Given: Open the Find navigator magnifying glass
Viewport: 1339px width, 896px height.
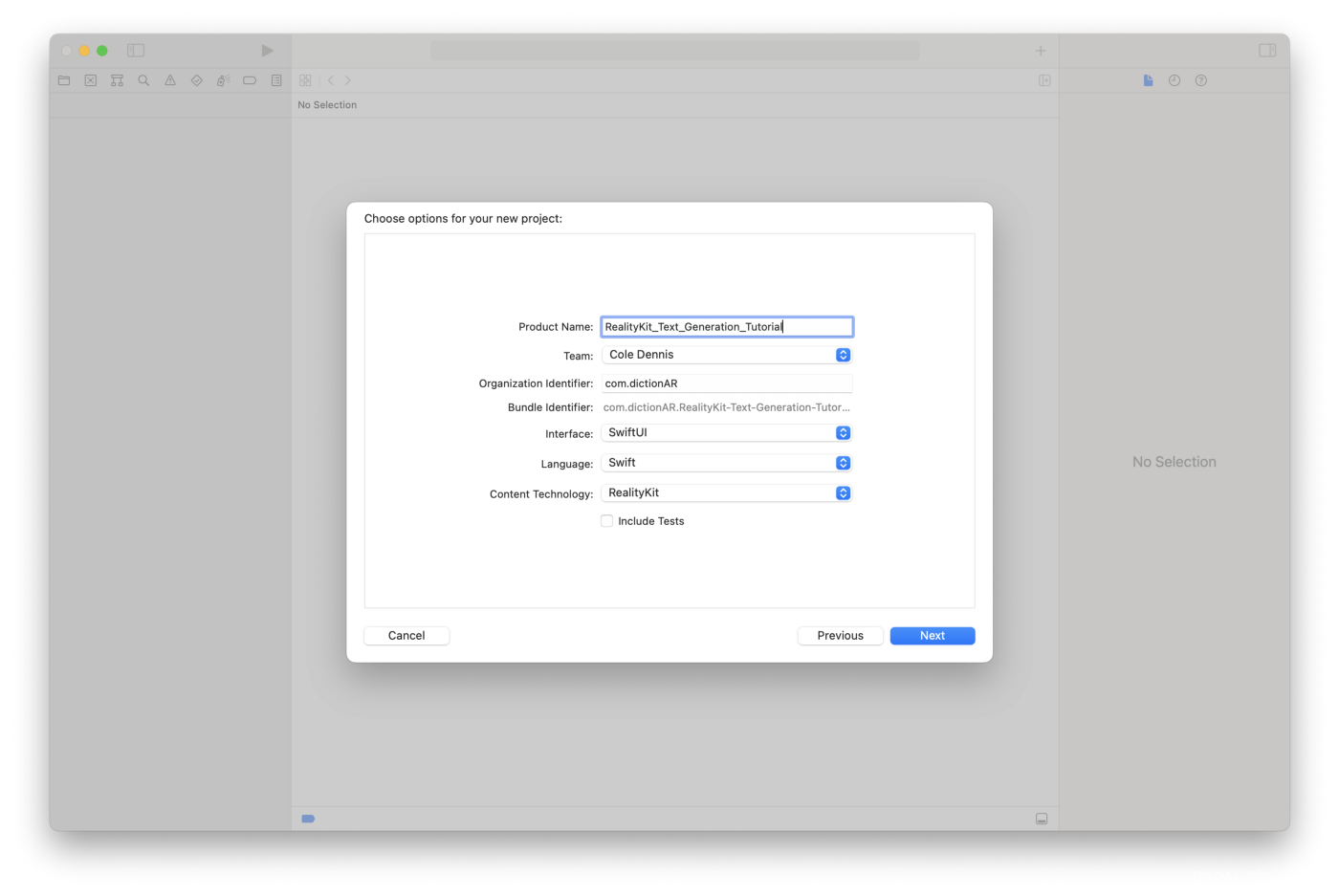Looking at the screenshot, I should [x=143, y=80].
